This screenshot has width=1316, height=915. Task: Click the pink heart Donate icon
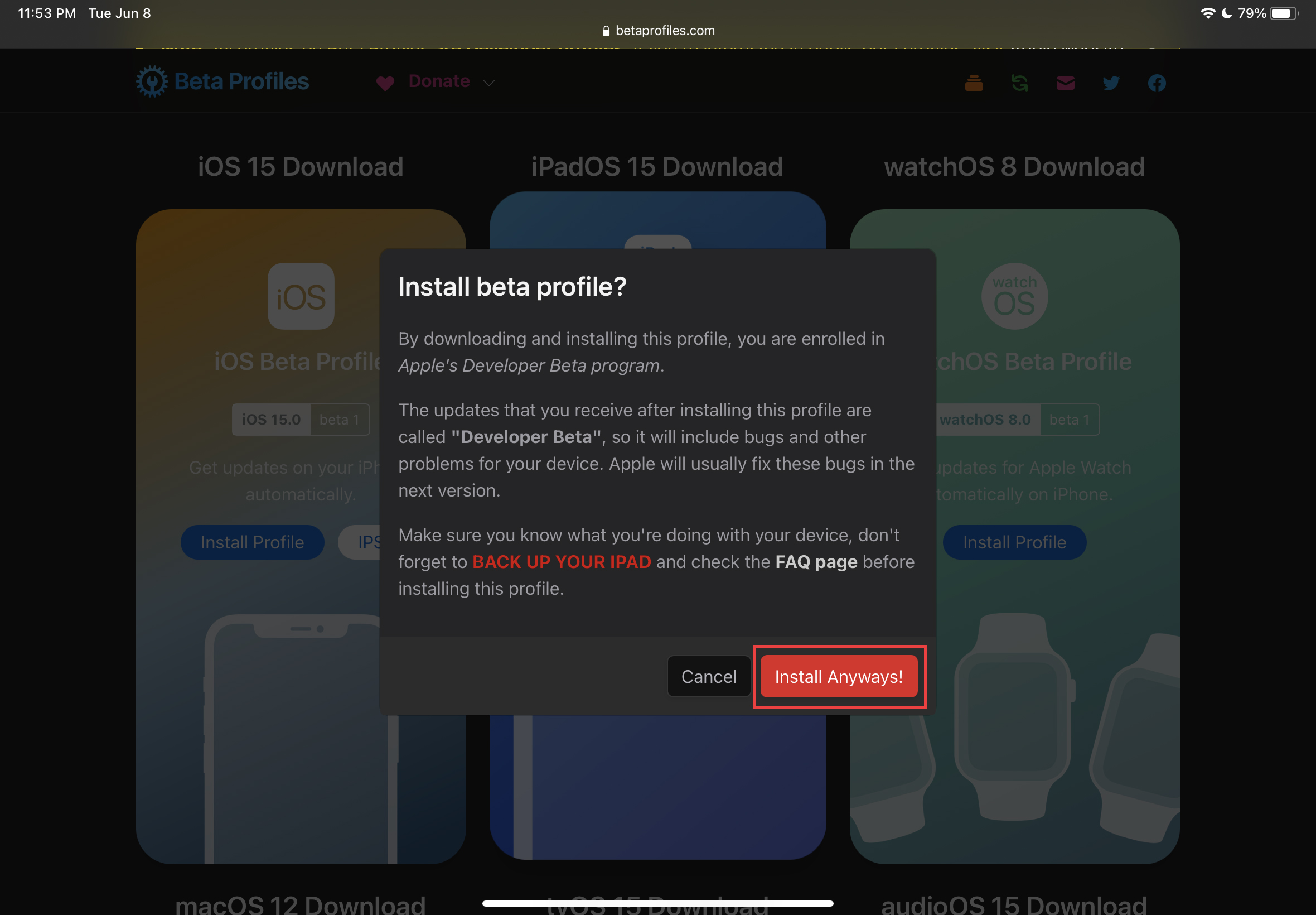pyautogui.click(x=385, y=84)
